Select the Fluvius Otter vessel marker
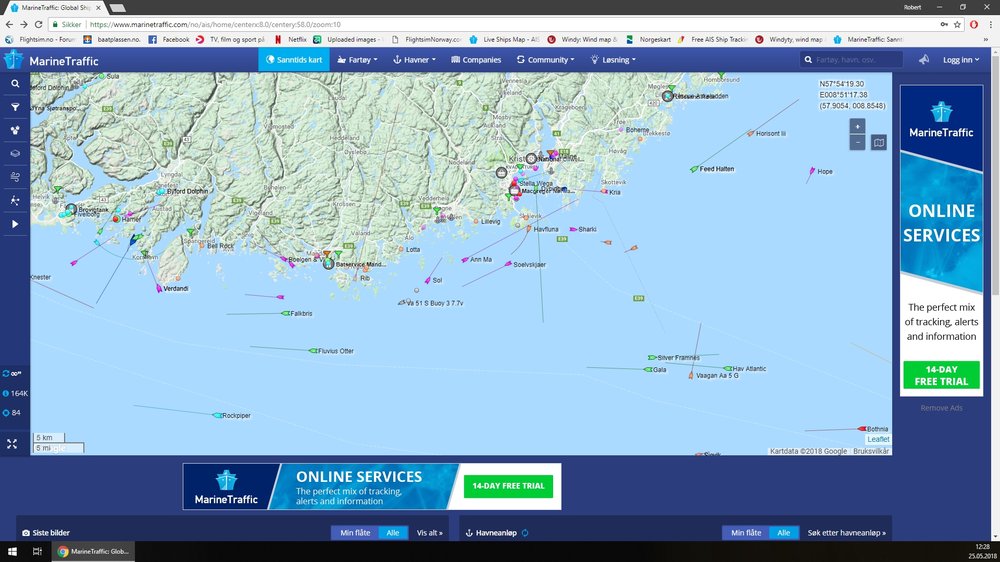 pos(313,351)
